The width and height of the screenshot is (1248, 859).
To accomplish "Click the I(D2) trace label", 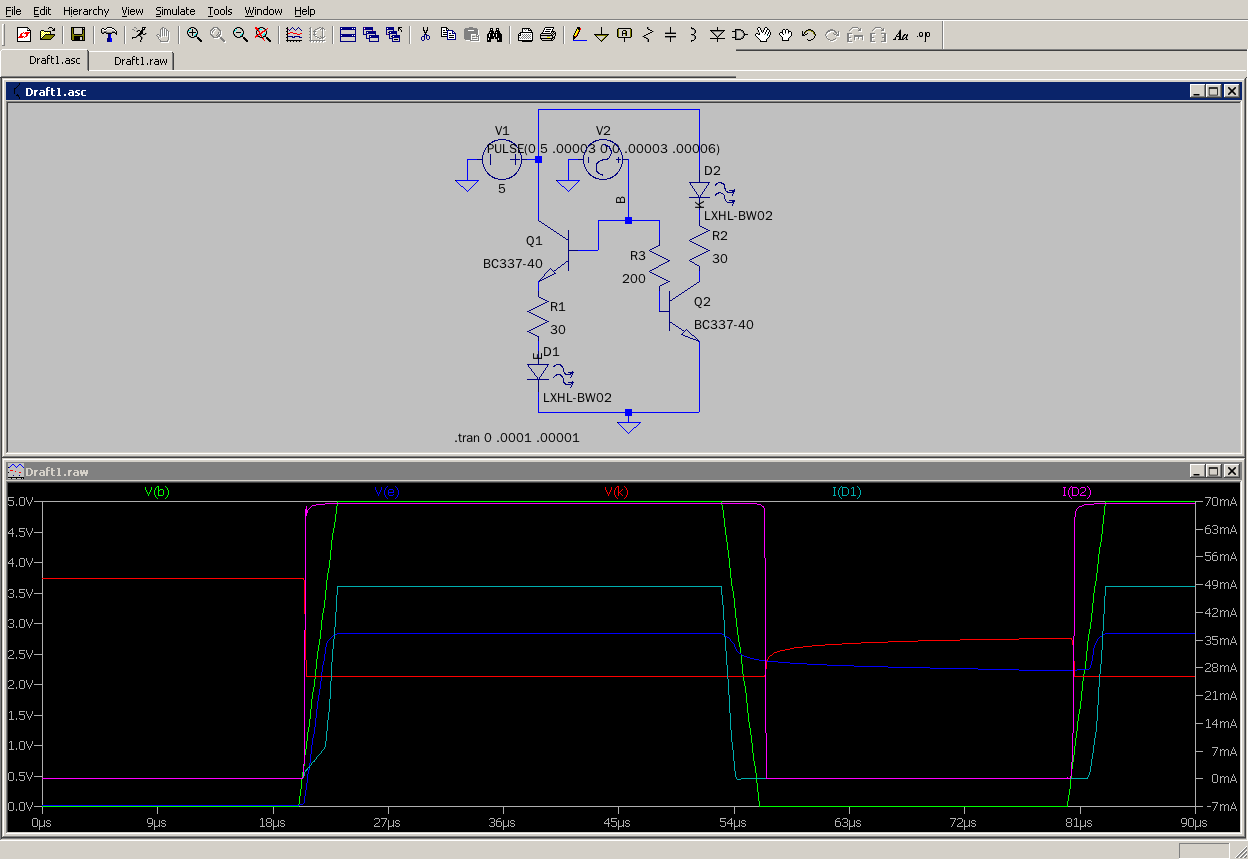I will (x=1076, y=492).
